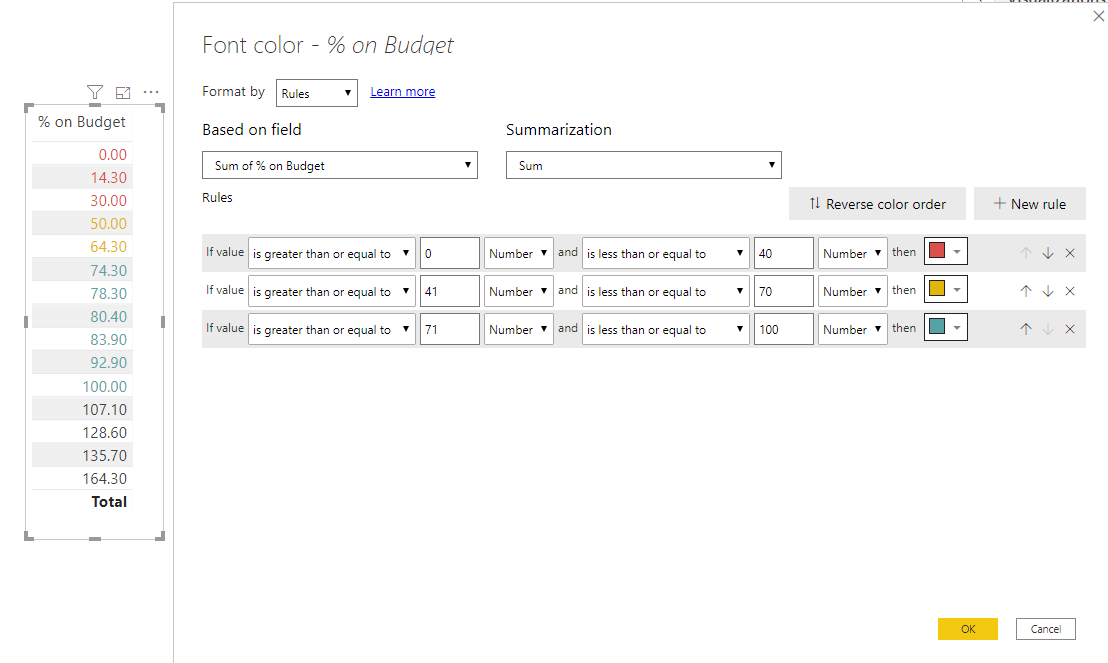Edit the third rule's maximum value 100

click(x=784, y=329)
